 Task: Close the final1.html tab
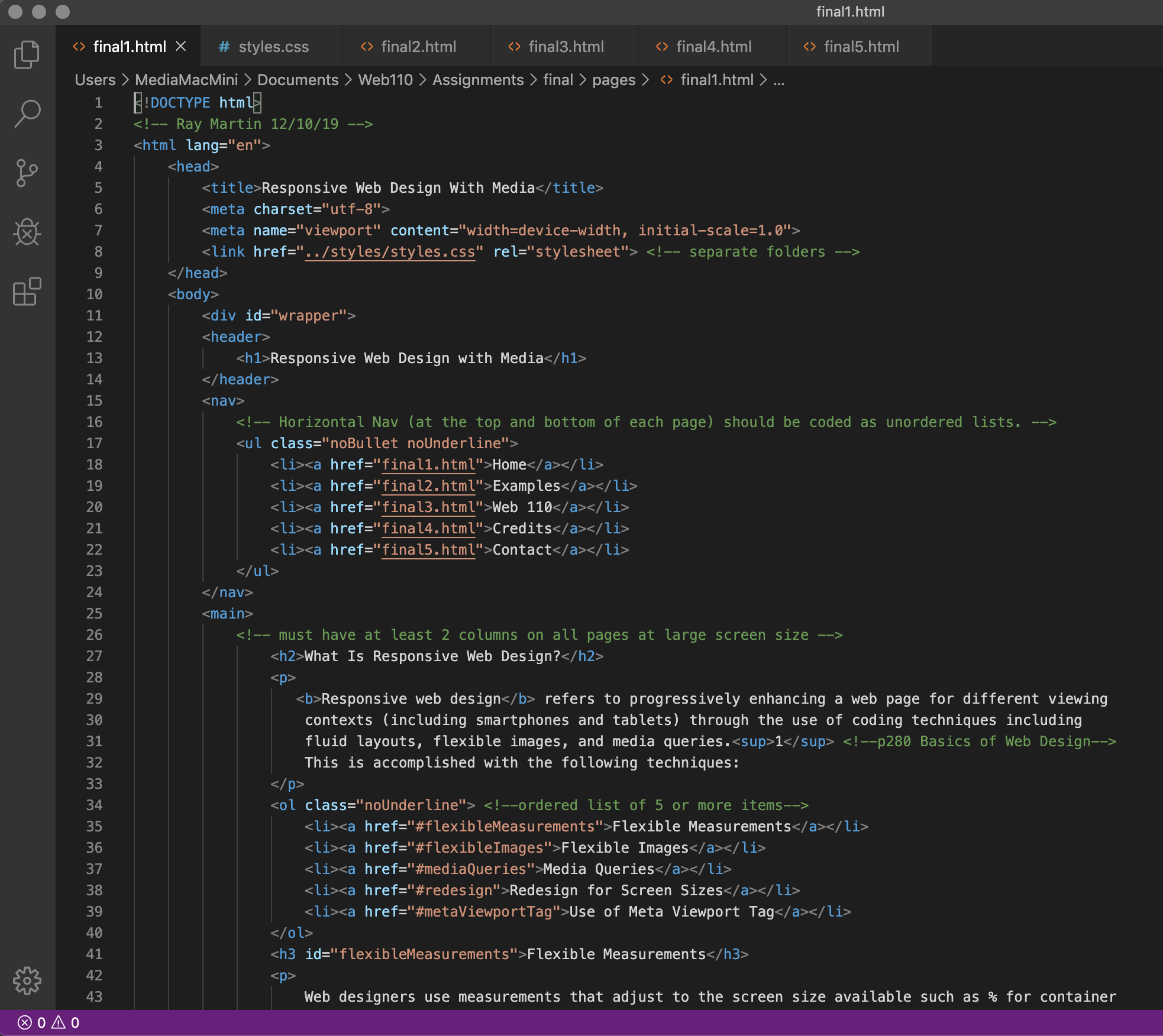(181, 46)
